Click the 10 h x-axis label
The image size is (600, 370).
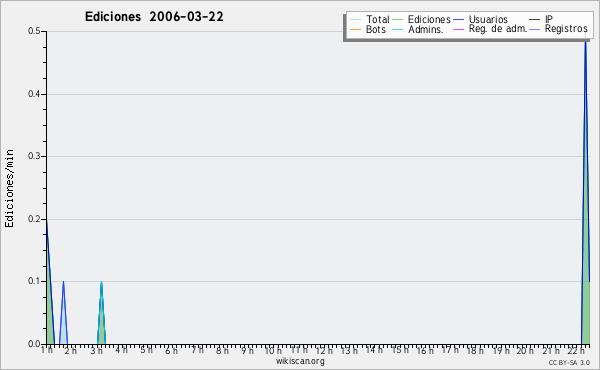click(273, 350)
